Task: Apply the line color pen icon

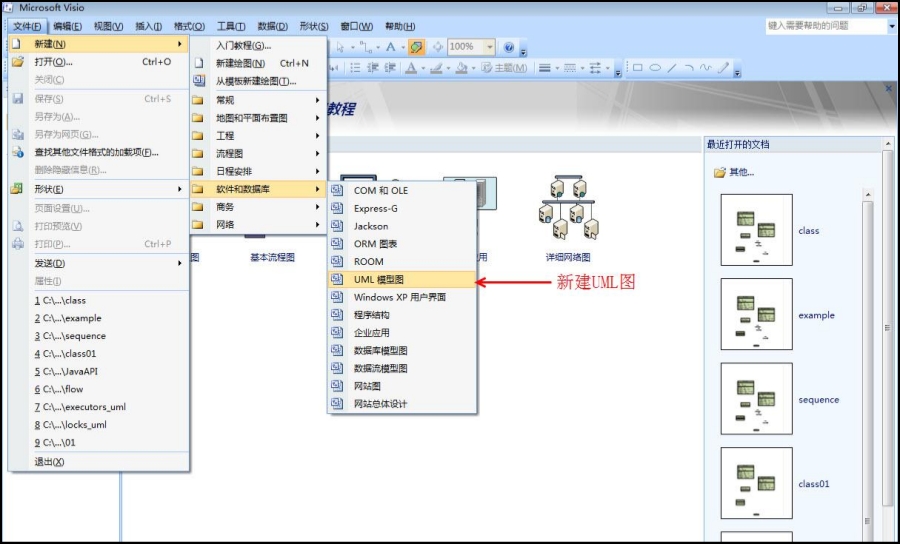Action: 436,68
